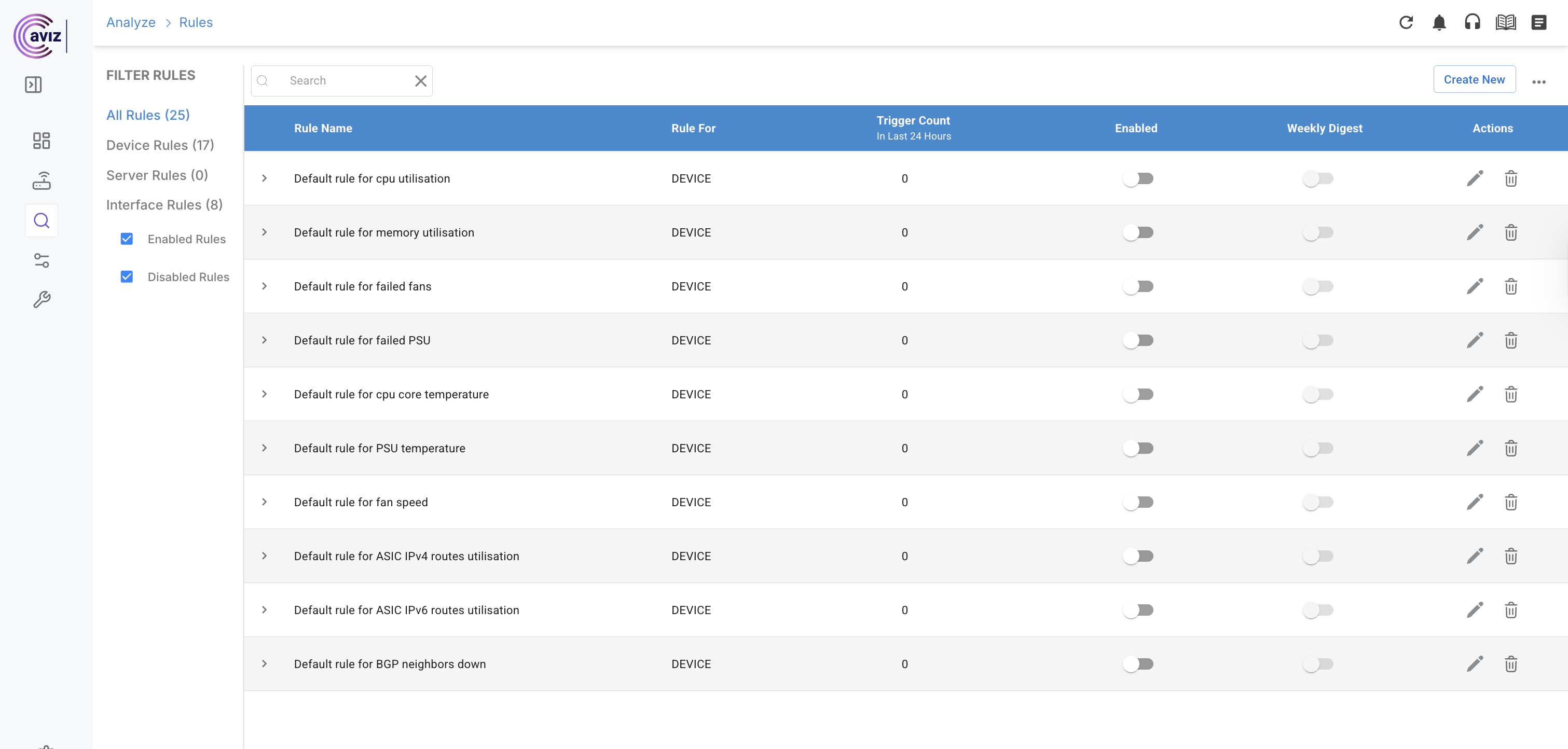Edit the failed fans rule

point(1474,286)
